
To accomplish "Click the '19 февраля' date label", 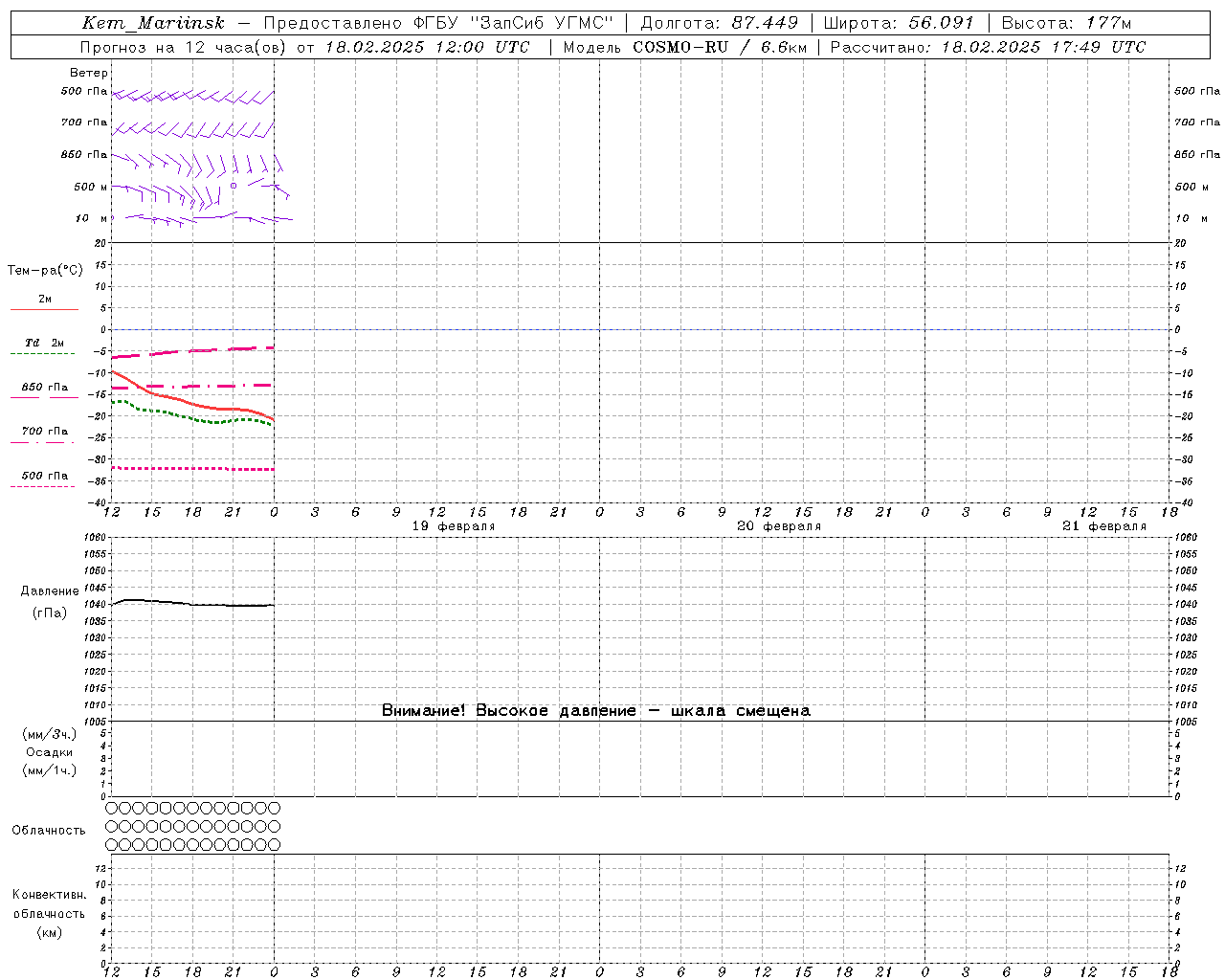I will coord(454,526).
